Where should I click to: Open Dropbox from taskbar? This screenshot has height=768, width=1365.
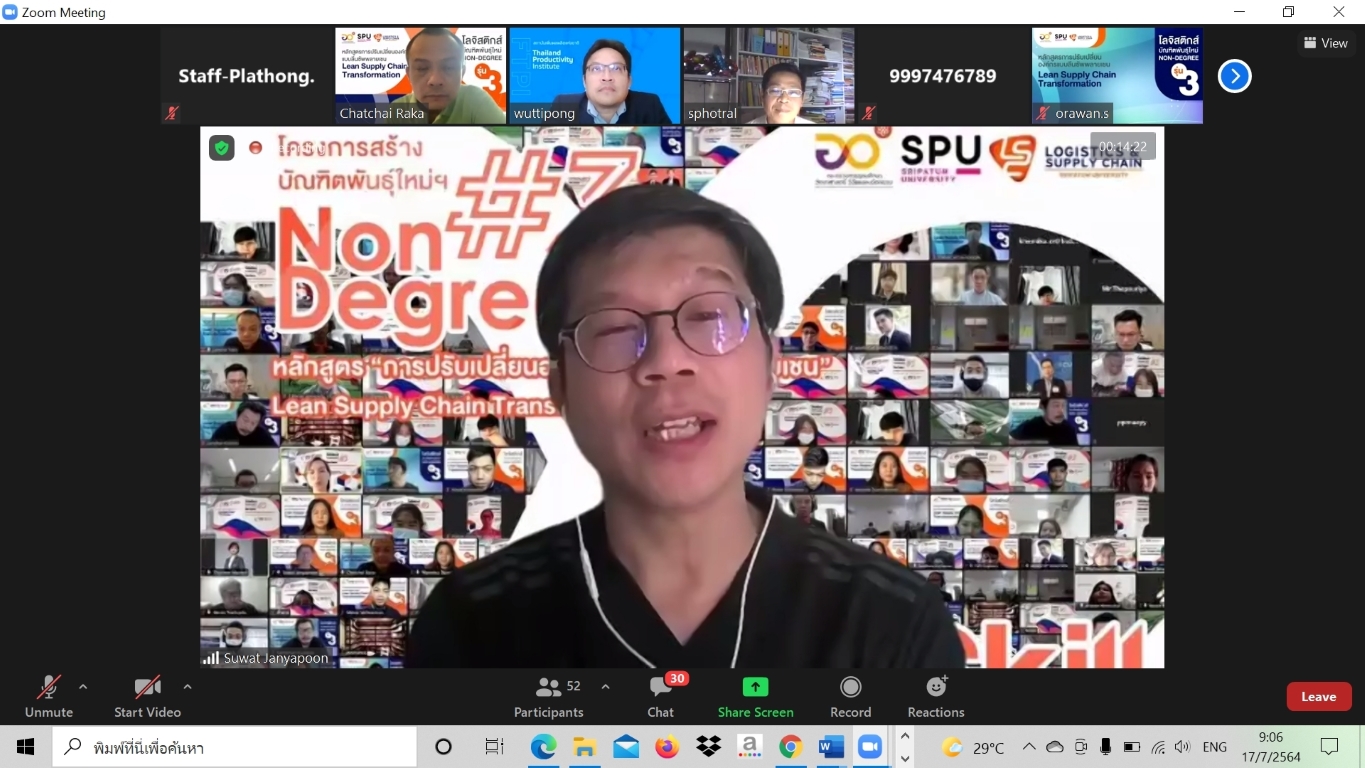[708, 747]
